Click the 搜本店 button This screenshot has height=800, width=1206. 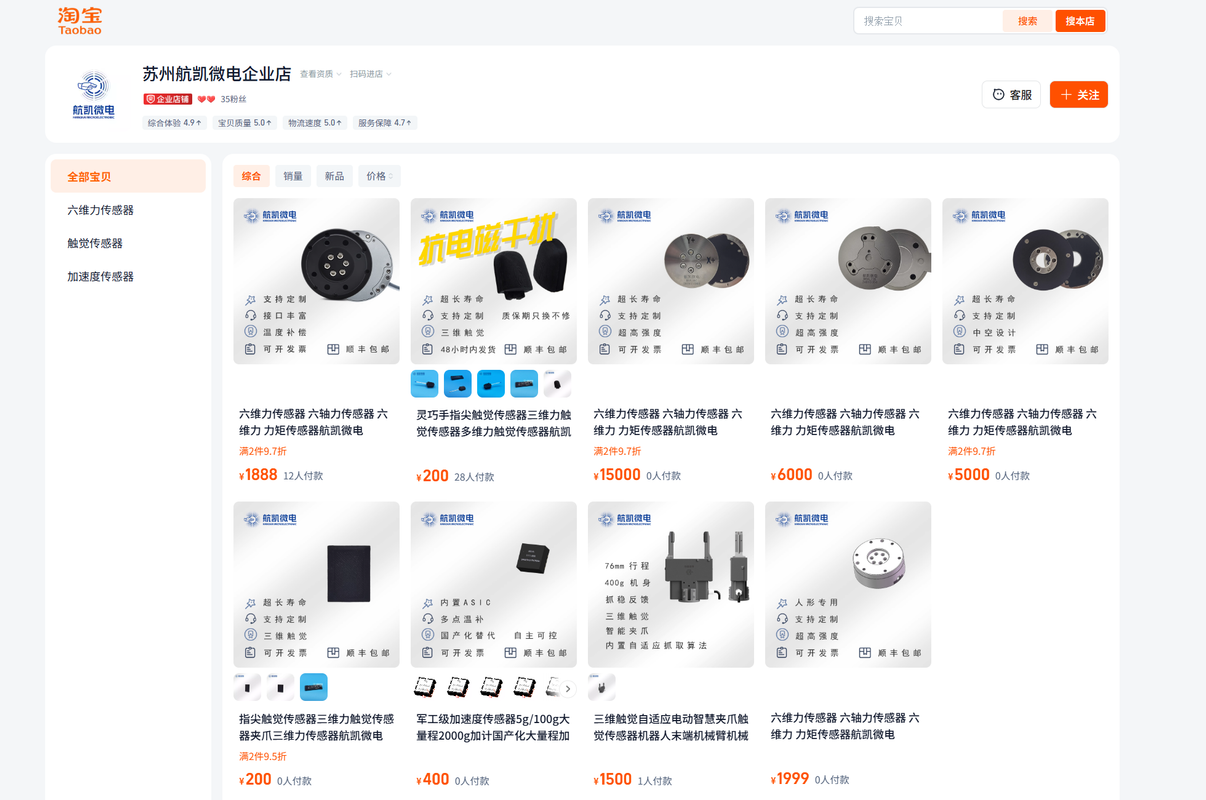[x=1080, y=21]
